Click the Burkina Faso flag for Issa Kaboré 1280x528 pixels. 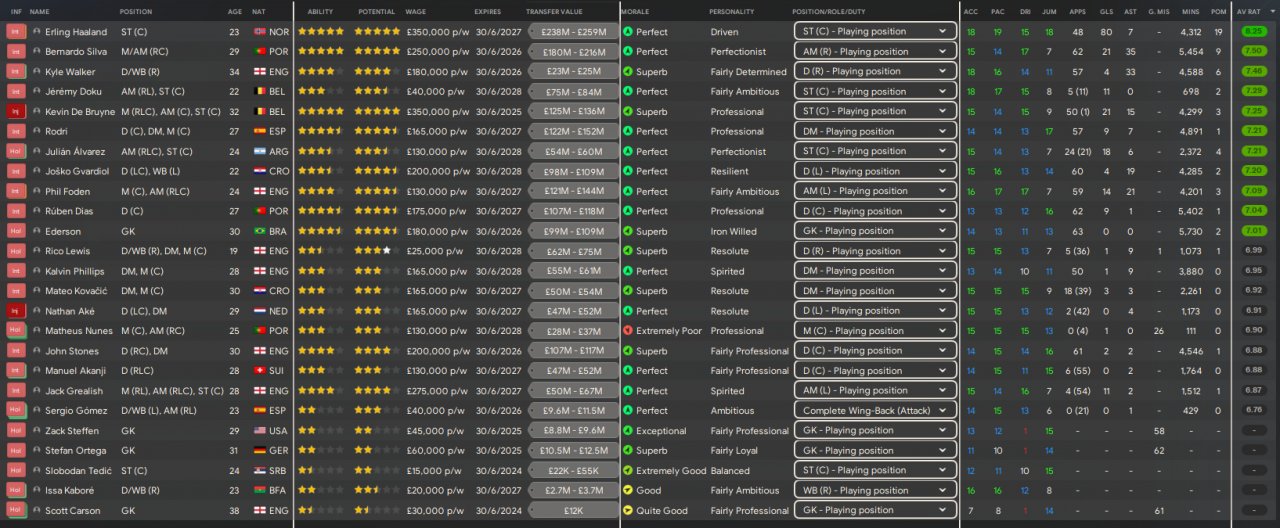pos(260,490)
